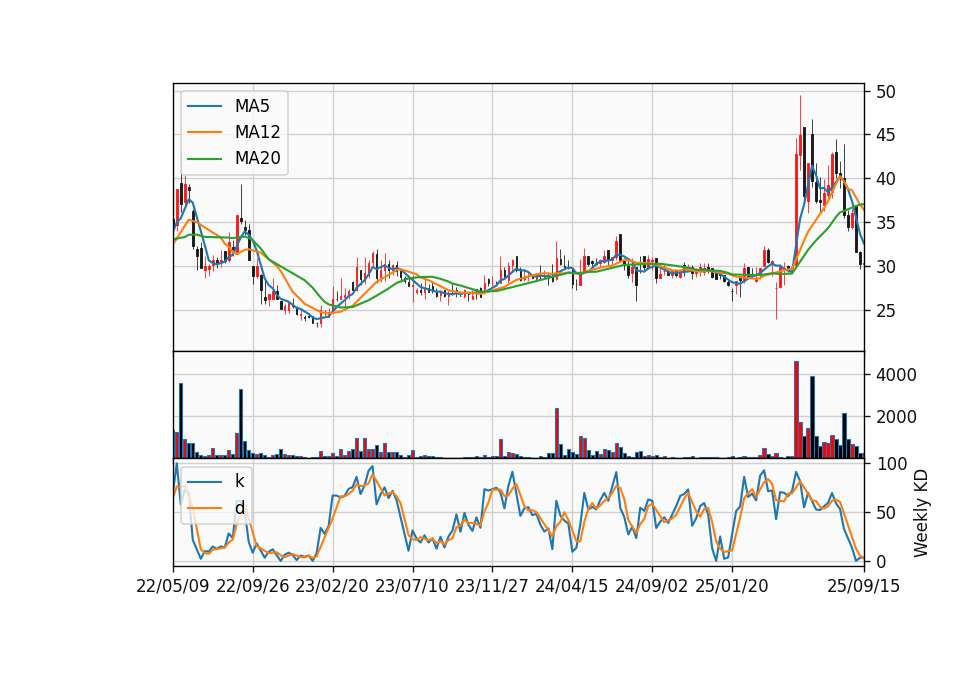Click the MA20 legend label

[257, 158]
